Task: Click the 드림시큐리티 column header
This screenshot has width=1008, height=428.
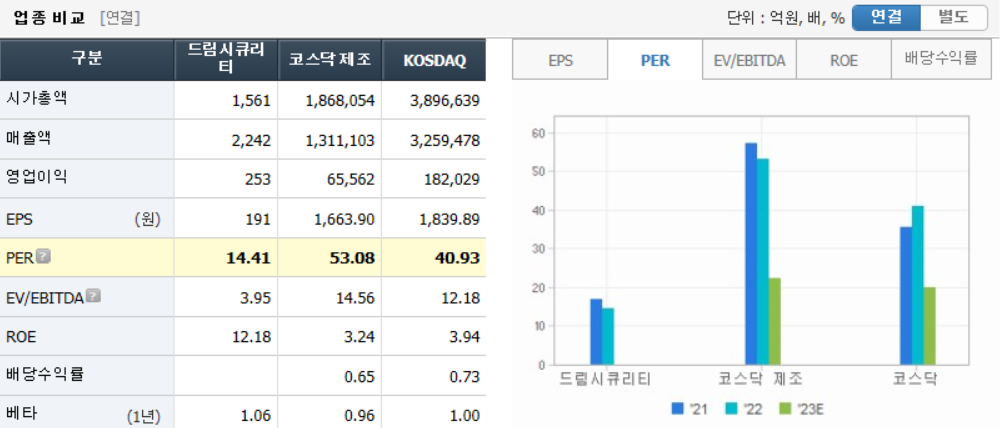Action: [226, 60]
